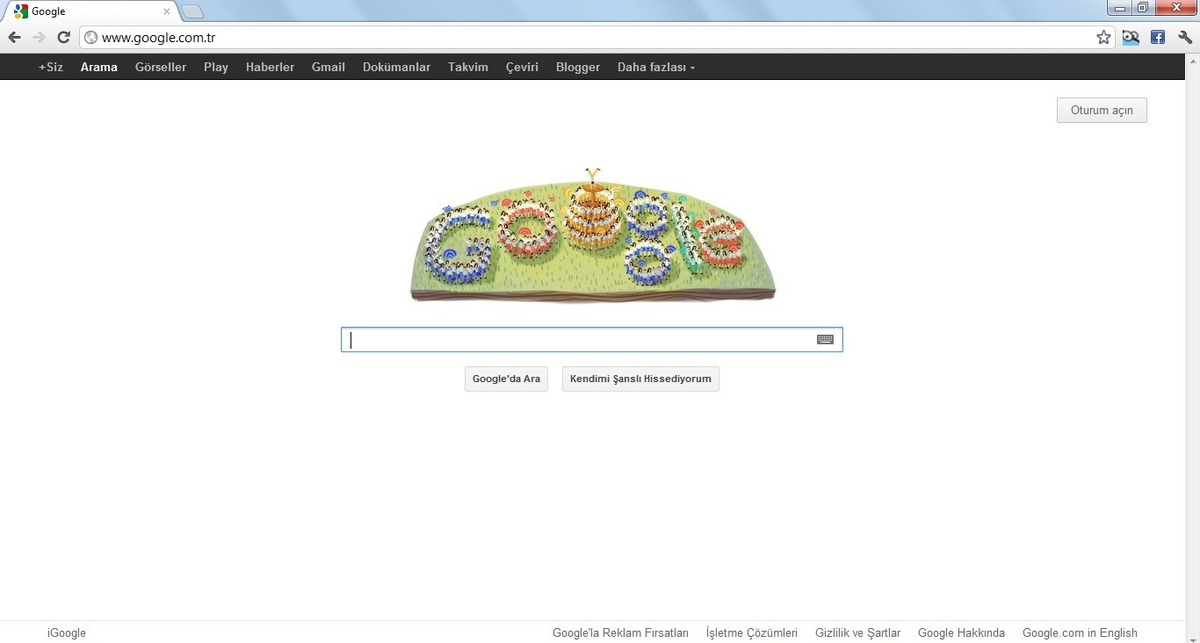Select Arama in the top bar
The image size is (1200, 643).
pos(99,67)
